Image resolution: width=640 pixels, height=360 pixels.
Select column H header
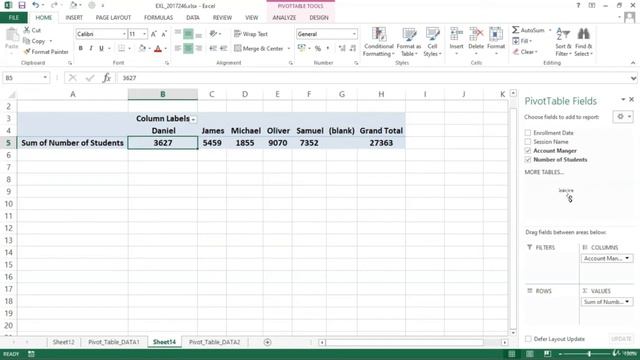(381, 94)
